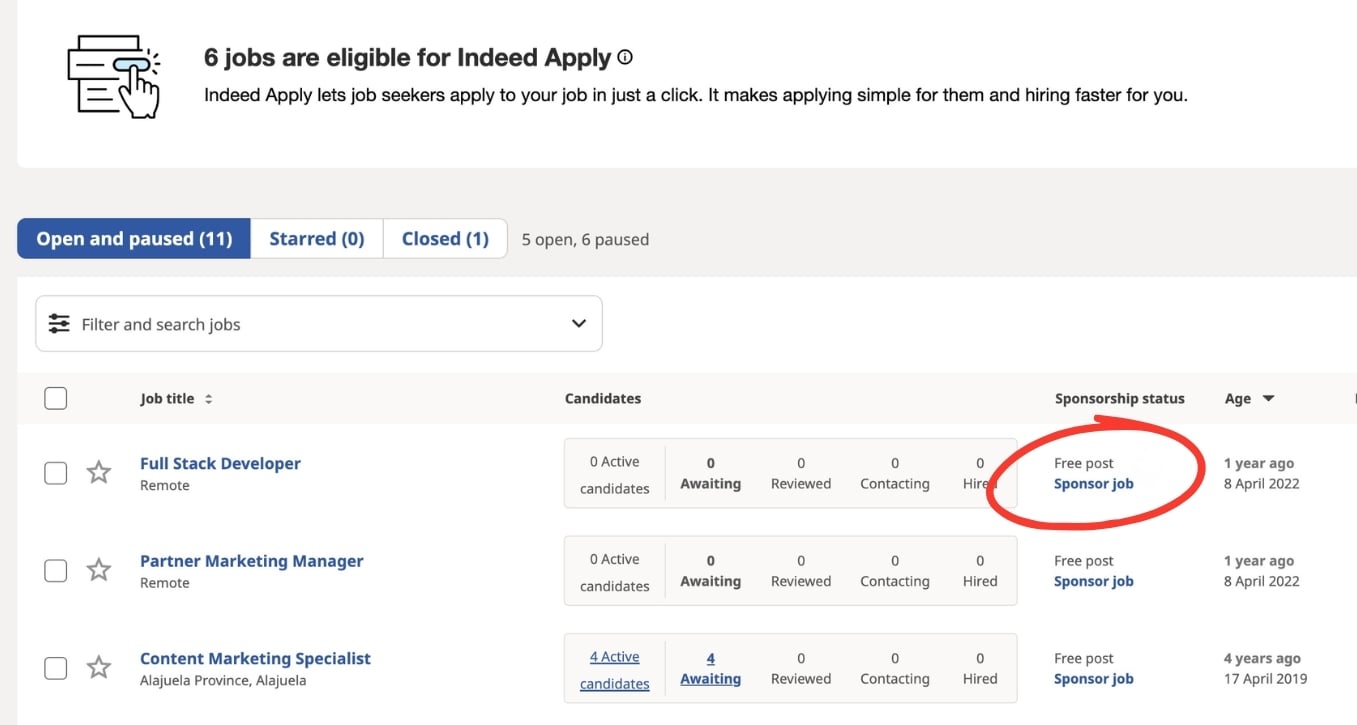Image resolution: width=1357 pixels, height=725 pixels.
Task: Click 0 Awaiting in Partner Marketing Manager row
Action: [x=711, y=571]
